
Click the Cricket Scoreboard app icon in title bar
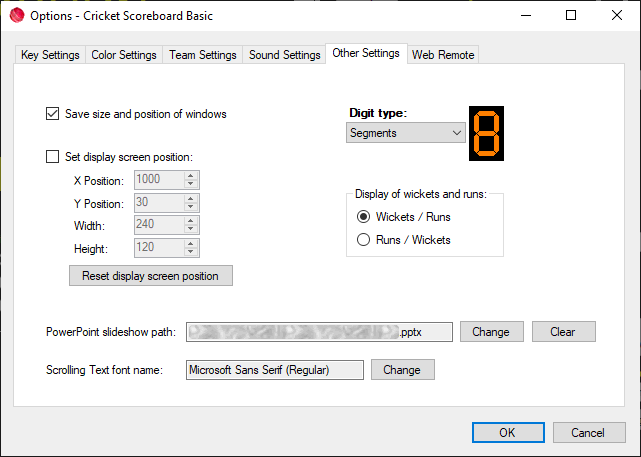(14, 16)
